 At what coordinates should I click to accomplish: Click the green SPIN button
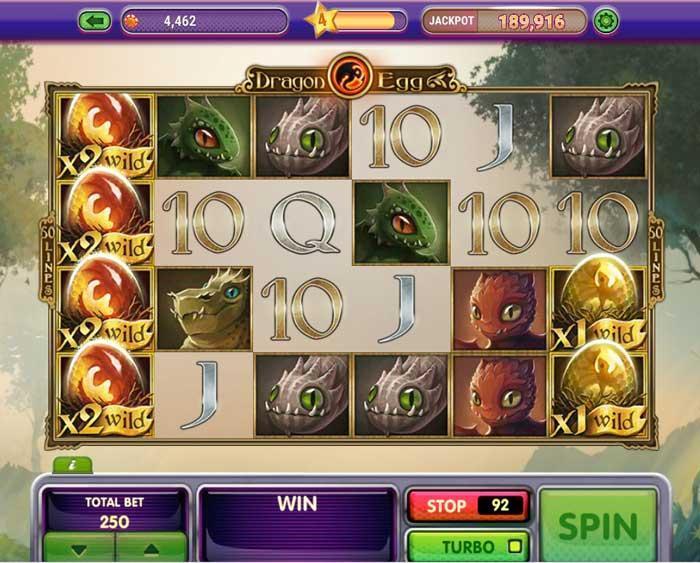(x=598, y=525)
